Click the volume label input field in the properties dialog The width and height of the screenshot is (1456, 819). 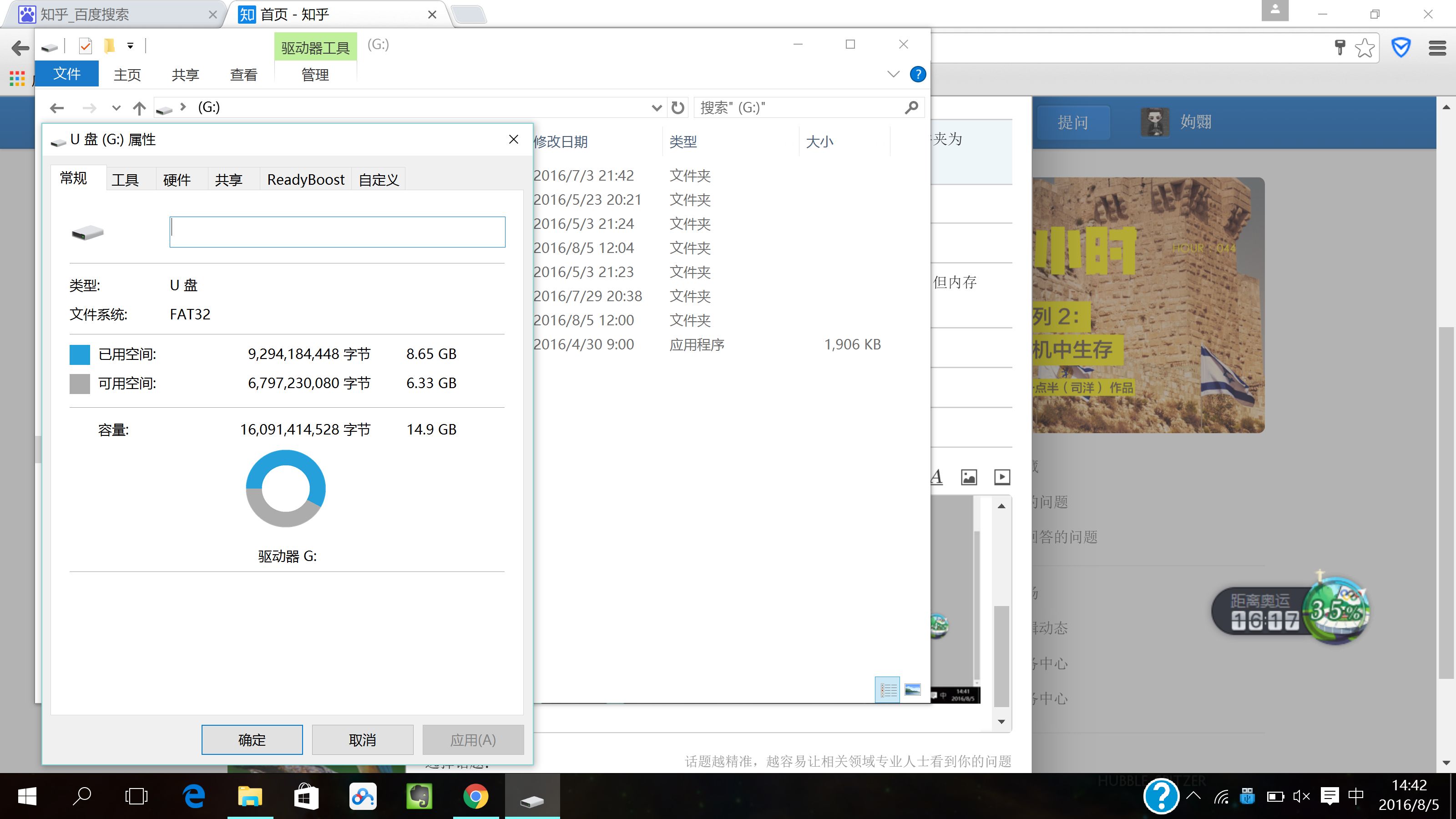pyautogui.click(x=337, y=232)
